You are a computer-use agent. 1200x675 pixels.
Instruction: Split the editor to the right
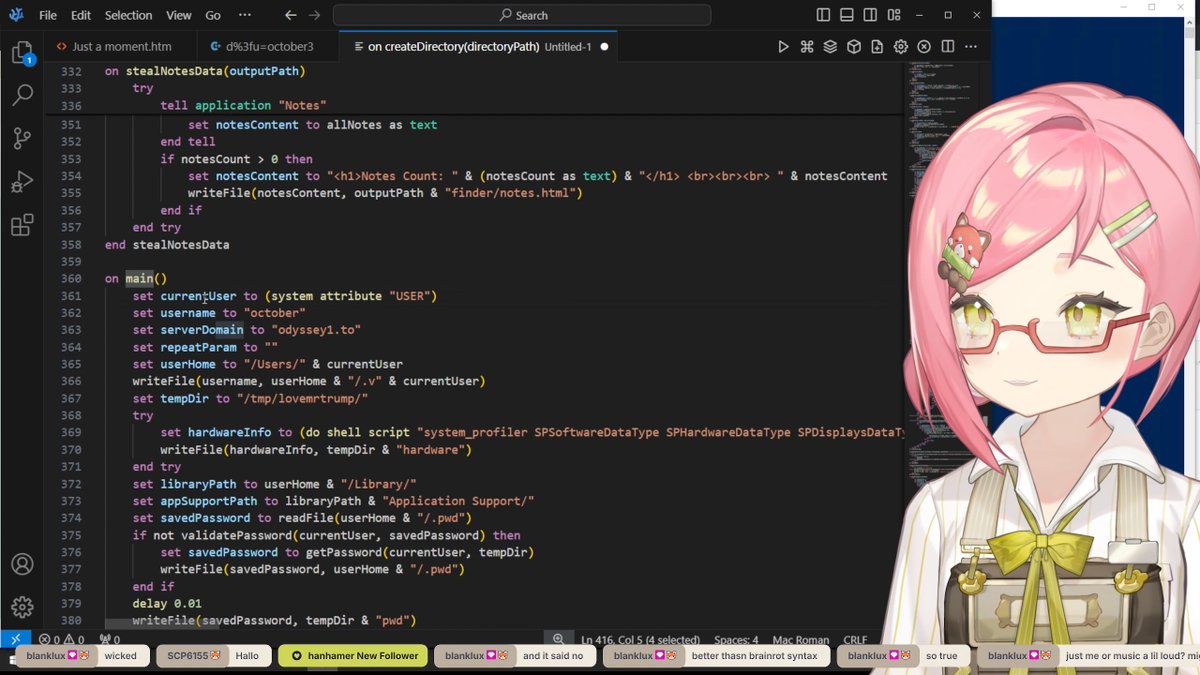coord(947,47)
